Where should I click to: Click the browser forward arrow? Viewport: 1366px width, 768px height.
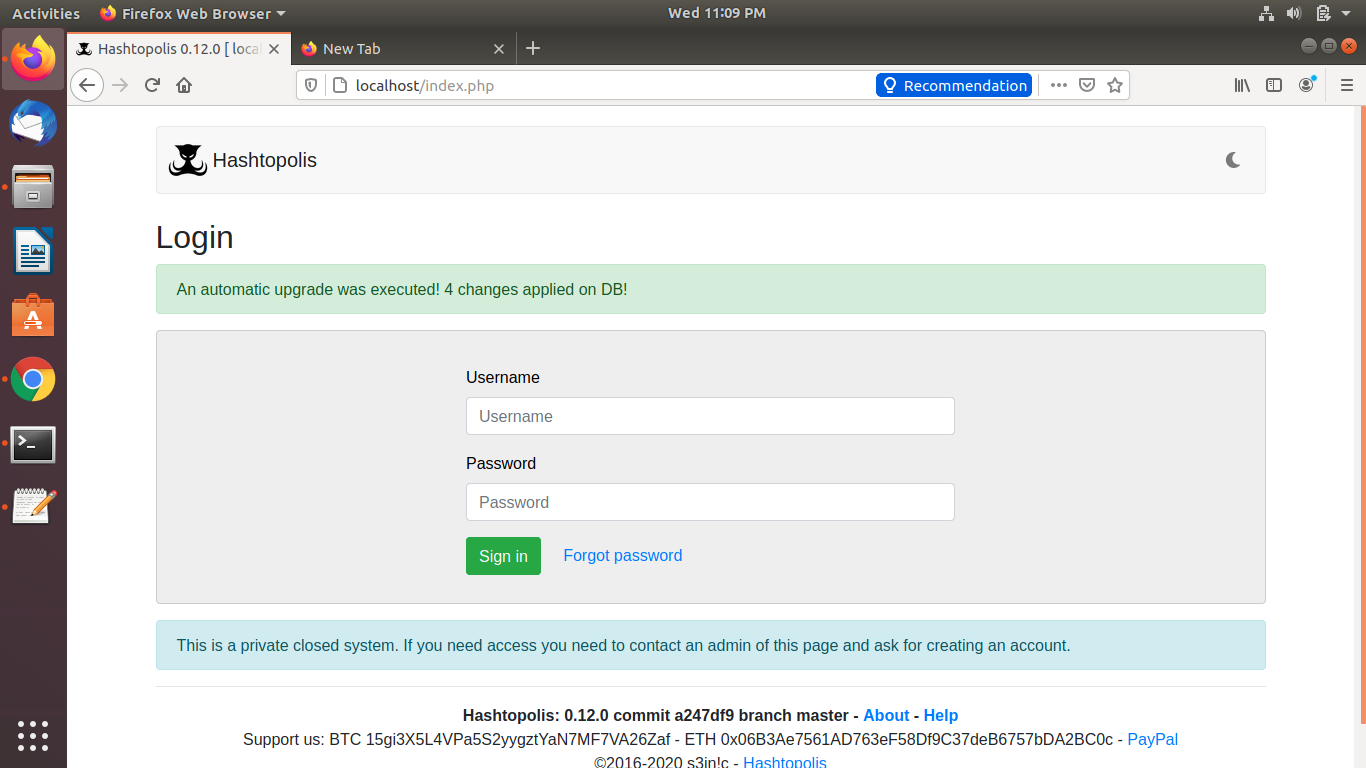pyautogui.click(x=120, y=85)
